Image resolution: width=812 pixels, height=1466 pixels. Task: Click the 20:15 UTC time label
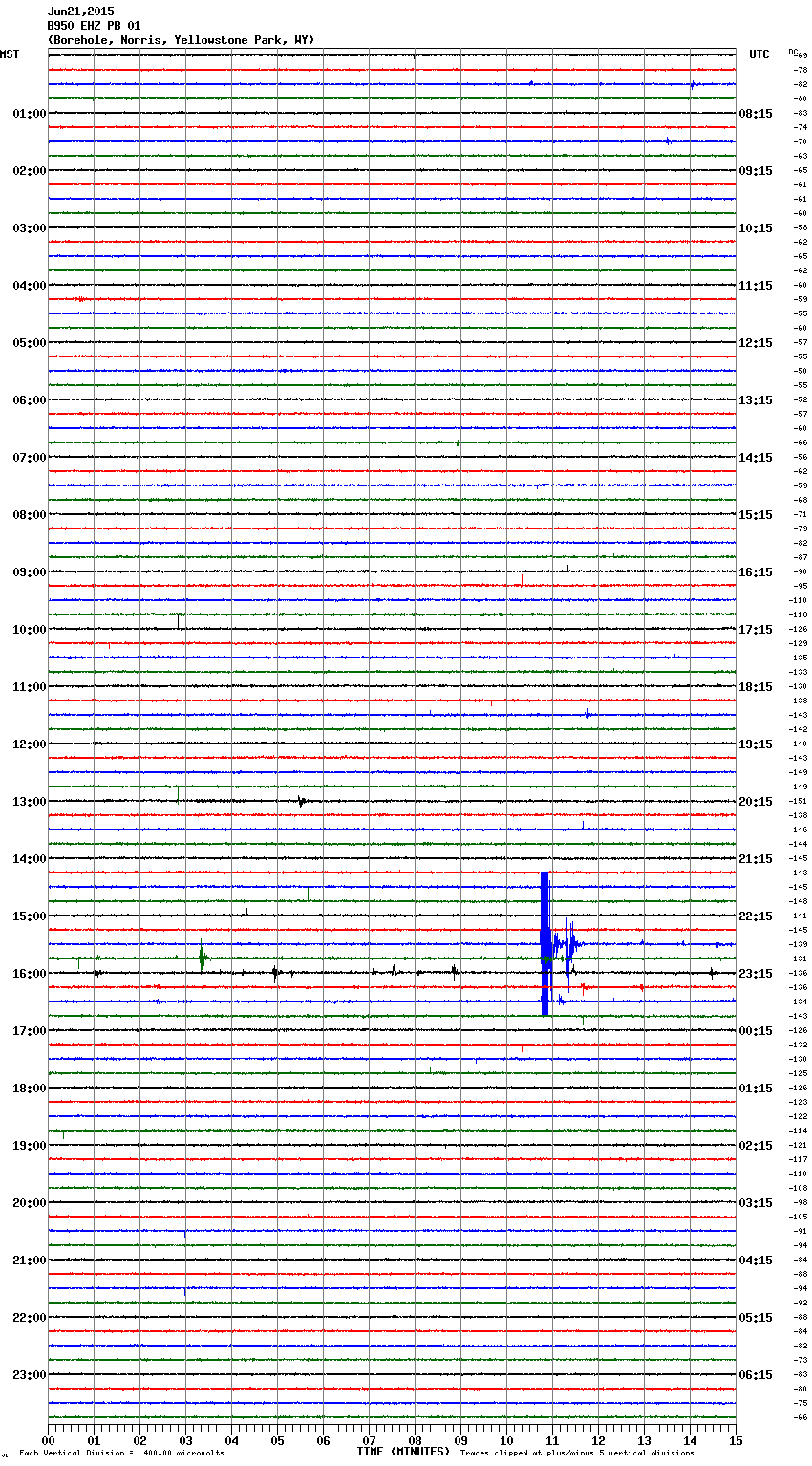756,802
